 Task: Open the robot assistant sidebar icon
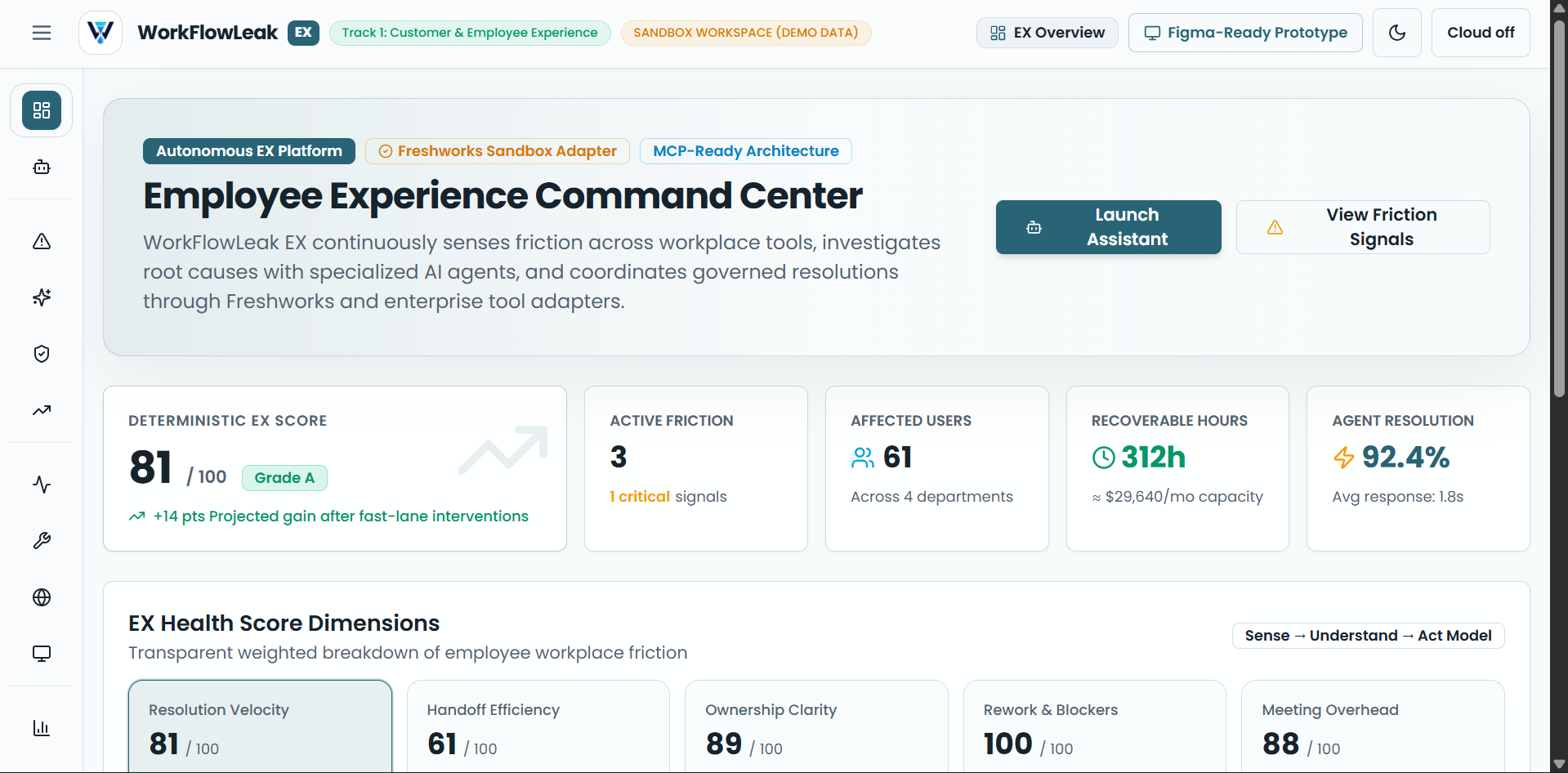42,167
